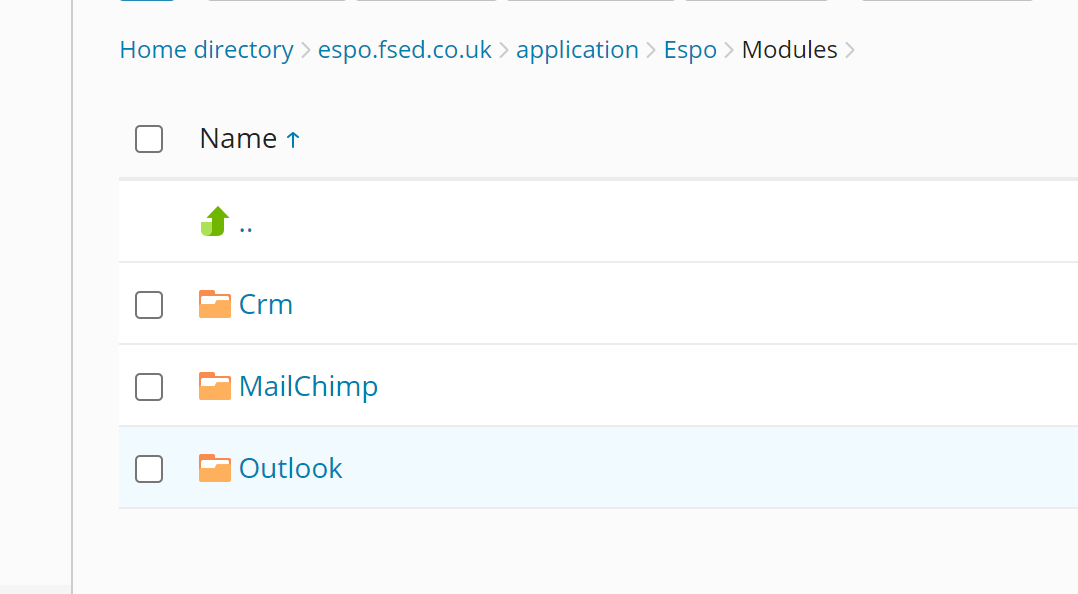Toggle the checkbox for the Outlook folder
This screenshot has height=594, width=1078.
tap(149, 468)
